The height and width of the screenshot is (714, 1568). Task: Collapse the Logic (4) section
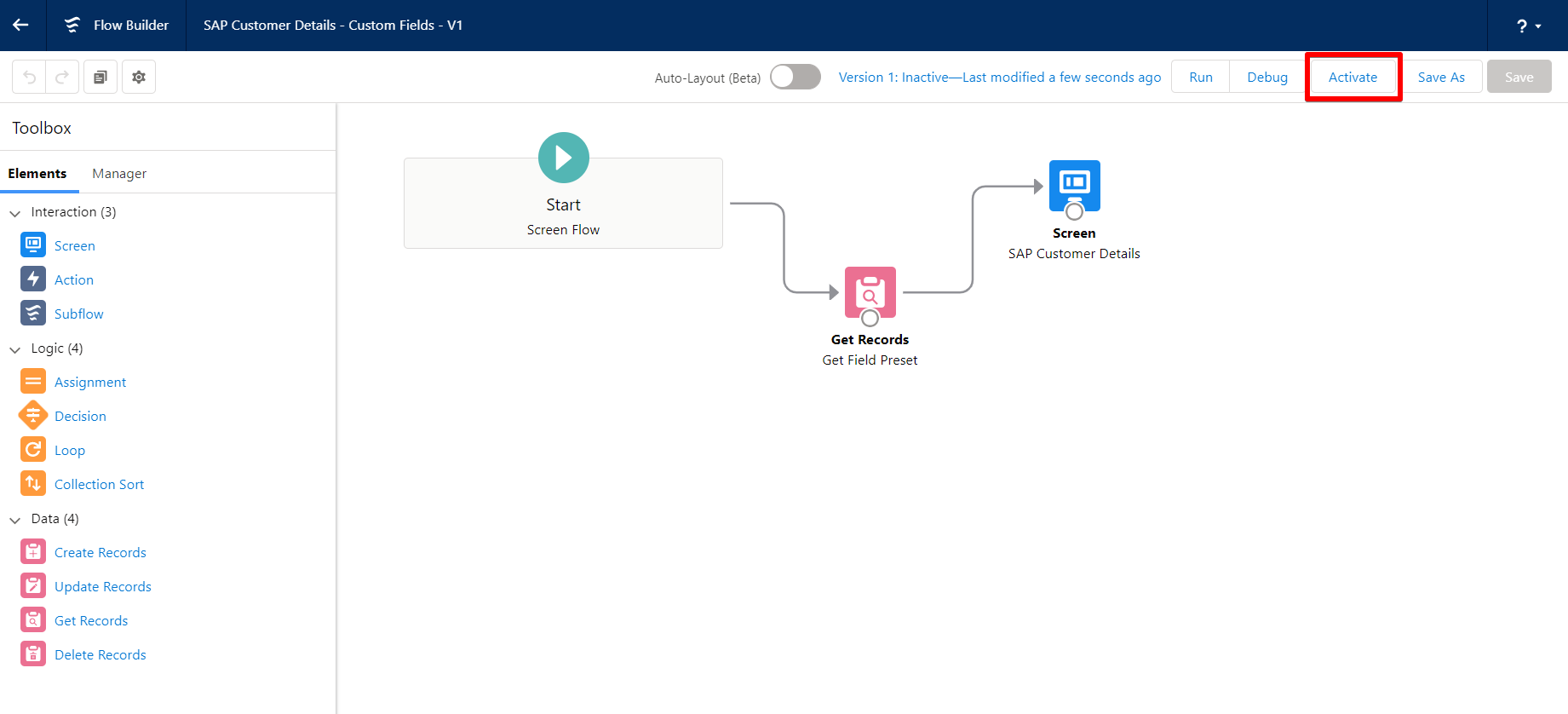[14, 348]
